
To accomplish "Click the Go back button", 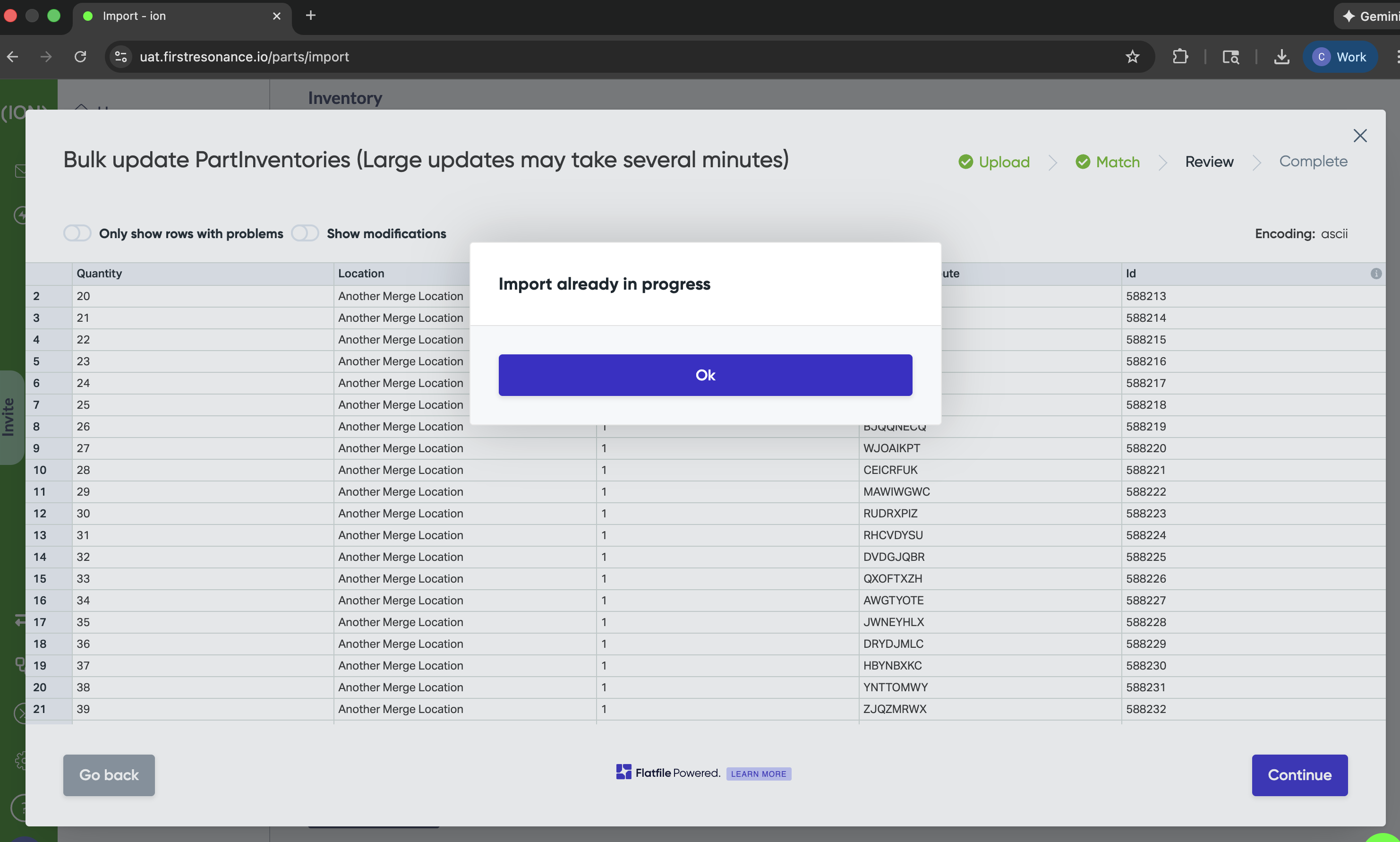I will click(x=109, y=775).
